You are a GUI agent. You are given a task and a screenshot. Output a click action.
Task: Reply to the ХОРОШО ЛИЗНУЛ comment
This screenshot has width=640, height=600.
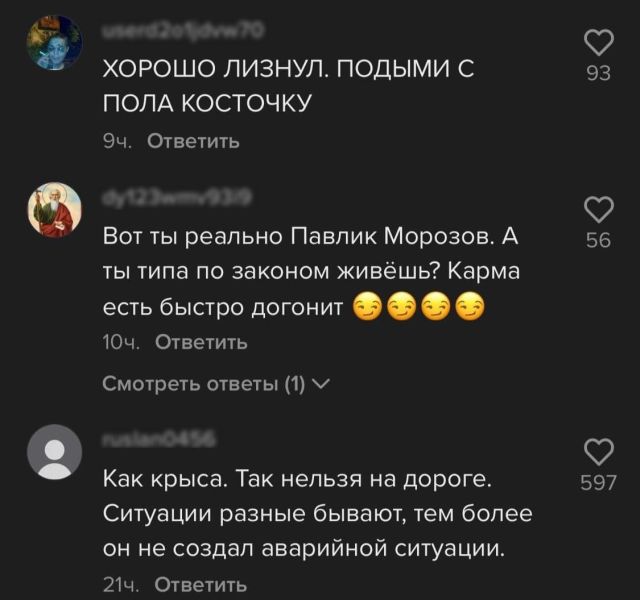193,142
